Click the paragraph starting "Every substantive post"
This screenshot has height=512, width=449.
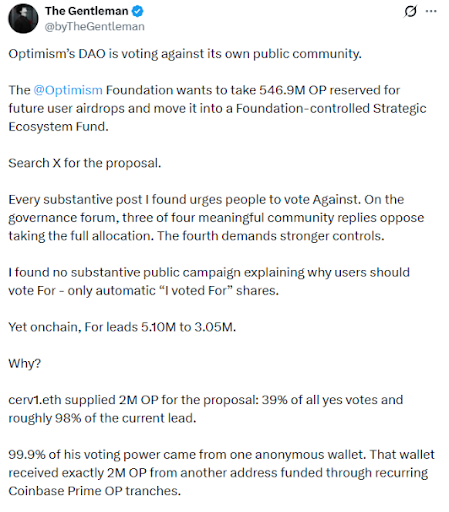point(216,218)
